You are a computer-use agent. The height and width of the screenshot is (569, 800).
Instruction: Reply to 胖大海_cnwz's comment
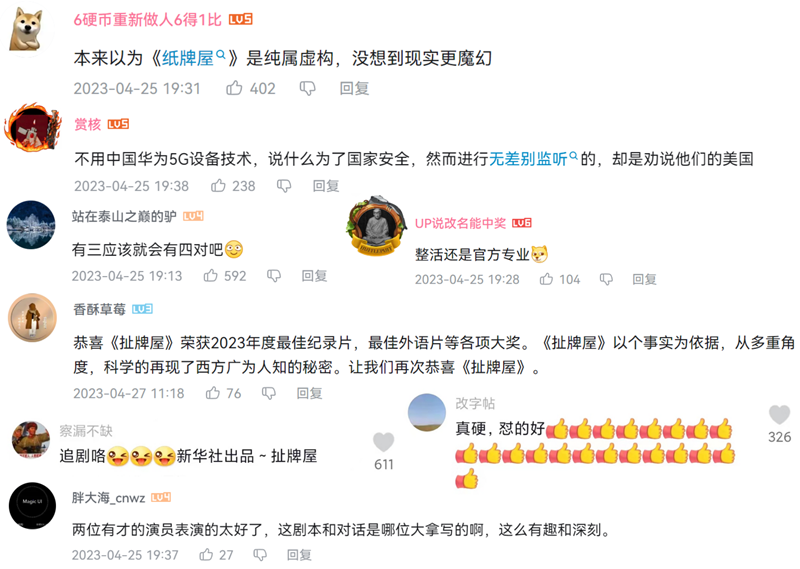coord(299,555)
